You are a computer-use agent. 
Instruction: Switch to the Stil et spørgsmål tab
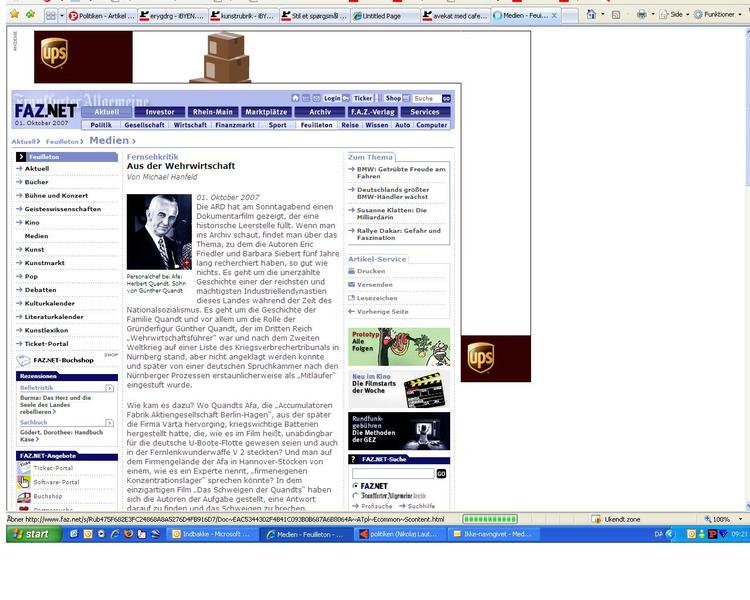pyautogui.click(x=314, y=16)
